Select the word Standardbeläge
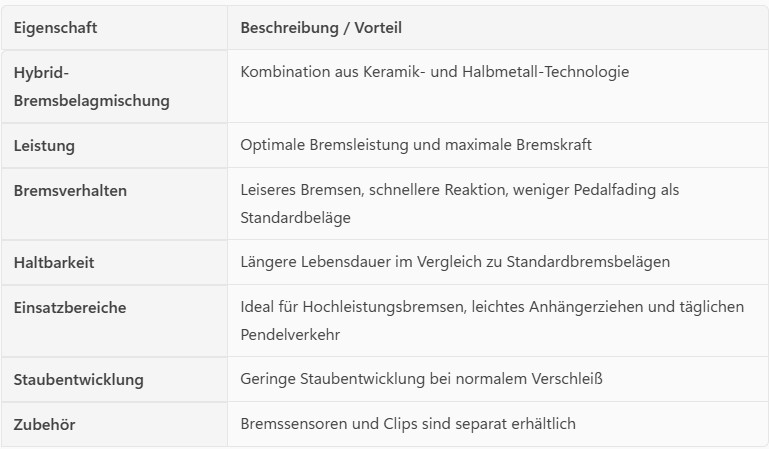 [290, 216]
